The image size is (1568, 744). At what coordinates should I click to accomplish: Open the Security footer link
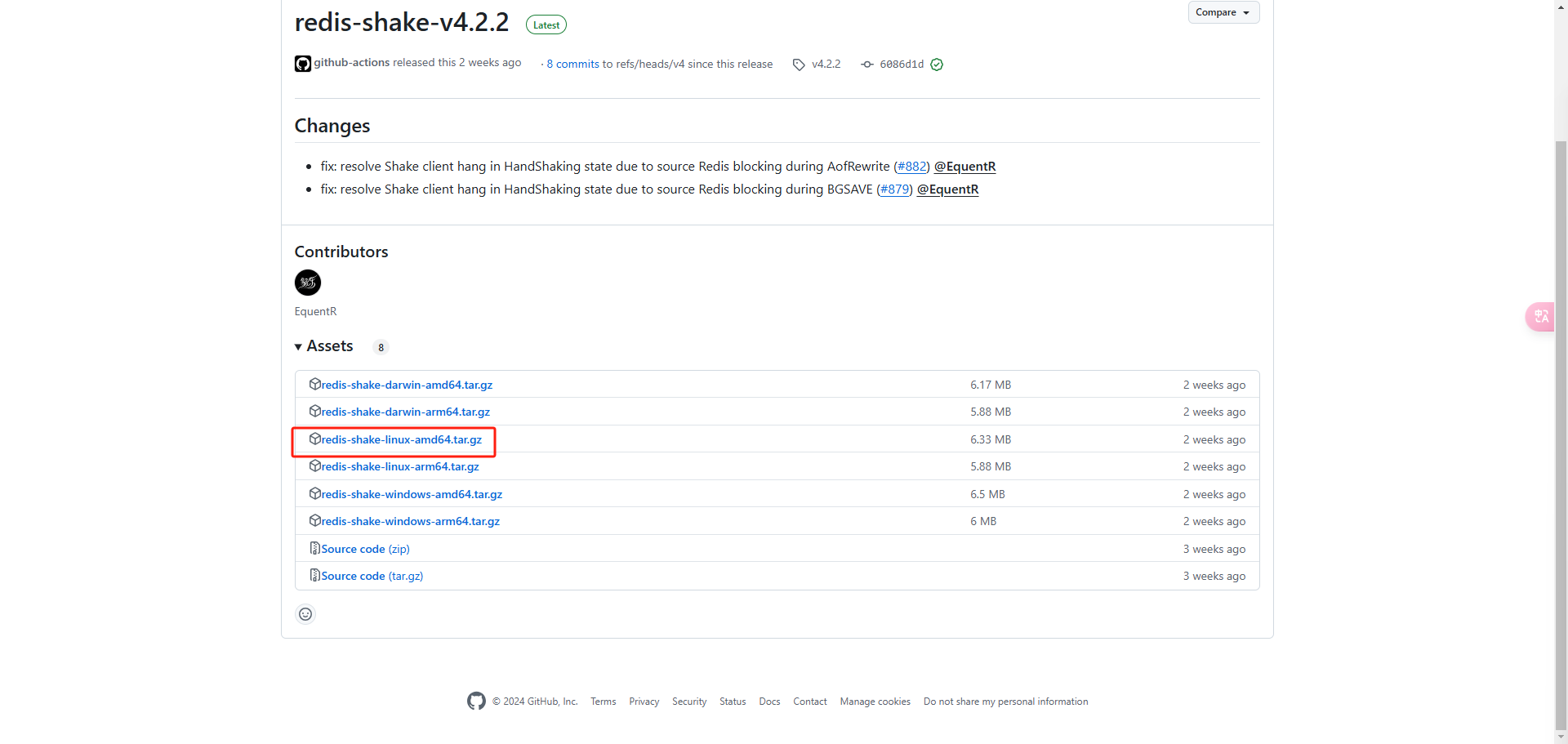pos(689,702)
